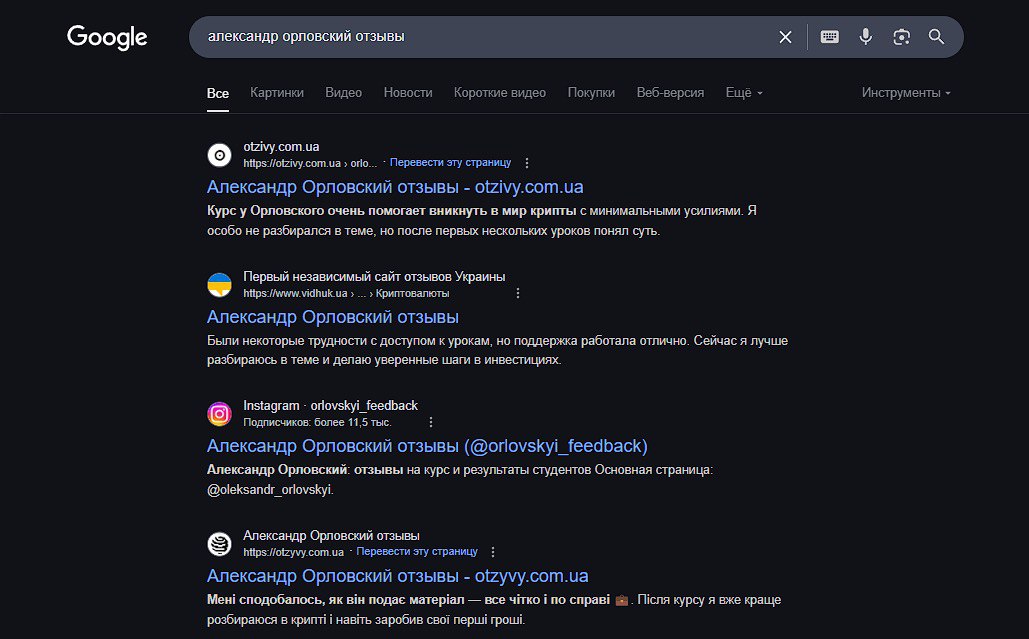Click the https://otzyvy.com.ua URL text
1029x639 pixels.
click(293, 552)
